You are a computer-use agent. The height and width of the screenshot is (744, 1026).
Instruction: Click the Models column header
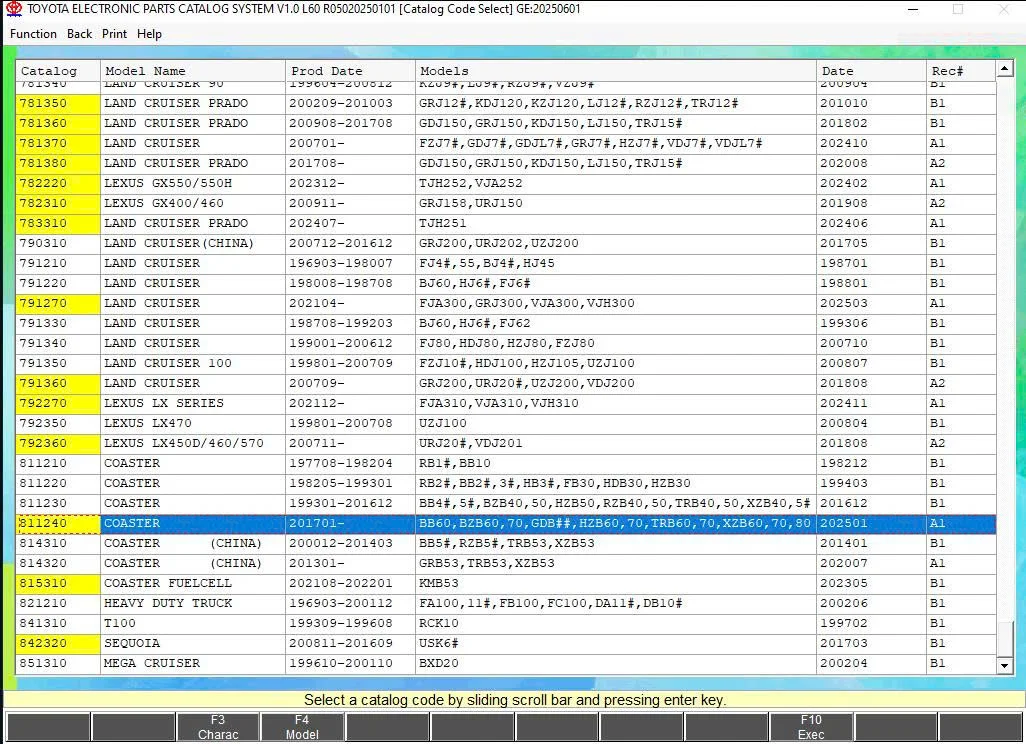coord(616,71)
